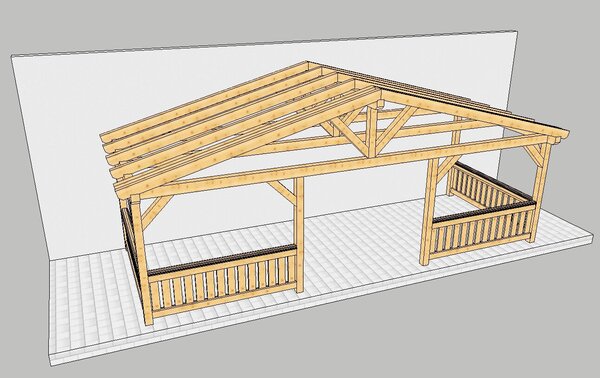Select knee brace on front left corner post

tap(155, 211)
